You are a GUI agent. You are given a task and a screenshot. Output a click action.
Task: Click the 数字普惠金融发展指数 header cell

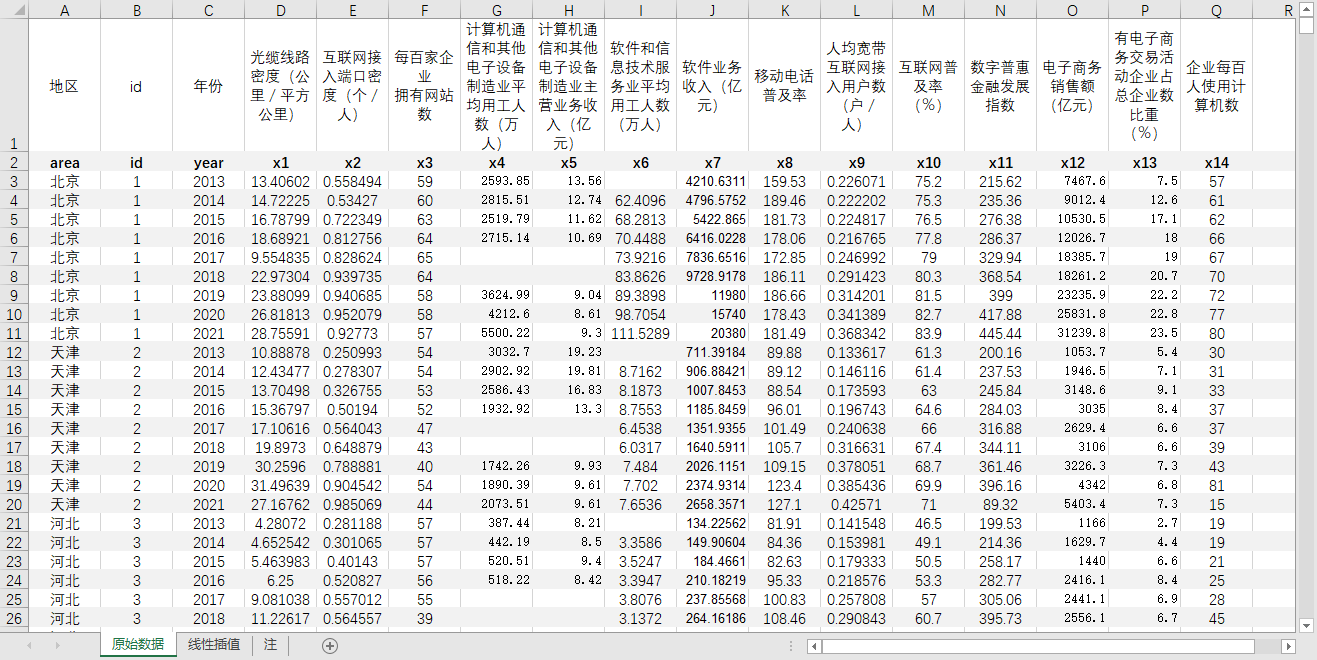[x=1001, y=86]
